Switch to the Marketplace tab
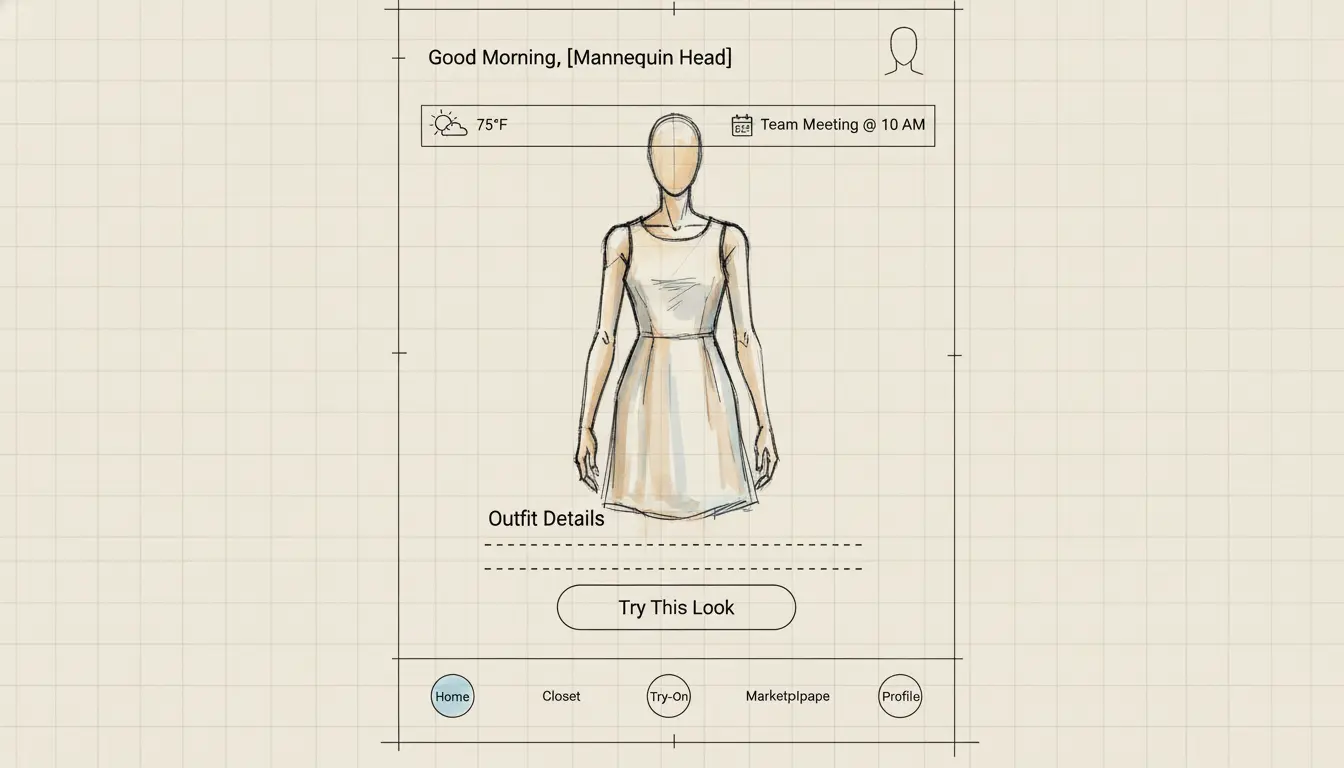Image resolution: width=1344 pixels, height=768 pixels. coord(787,696)
